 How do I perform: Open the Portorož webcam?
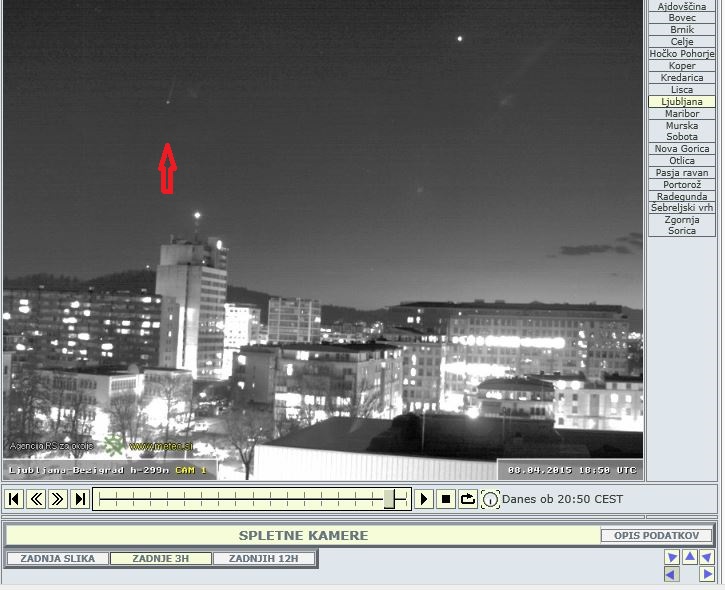tap(681, 185)
